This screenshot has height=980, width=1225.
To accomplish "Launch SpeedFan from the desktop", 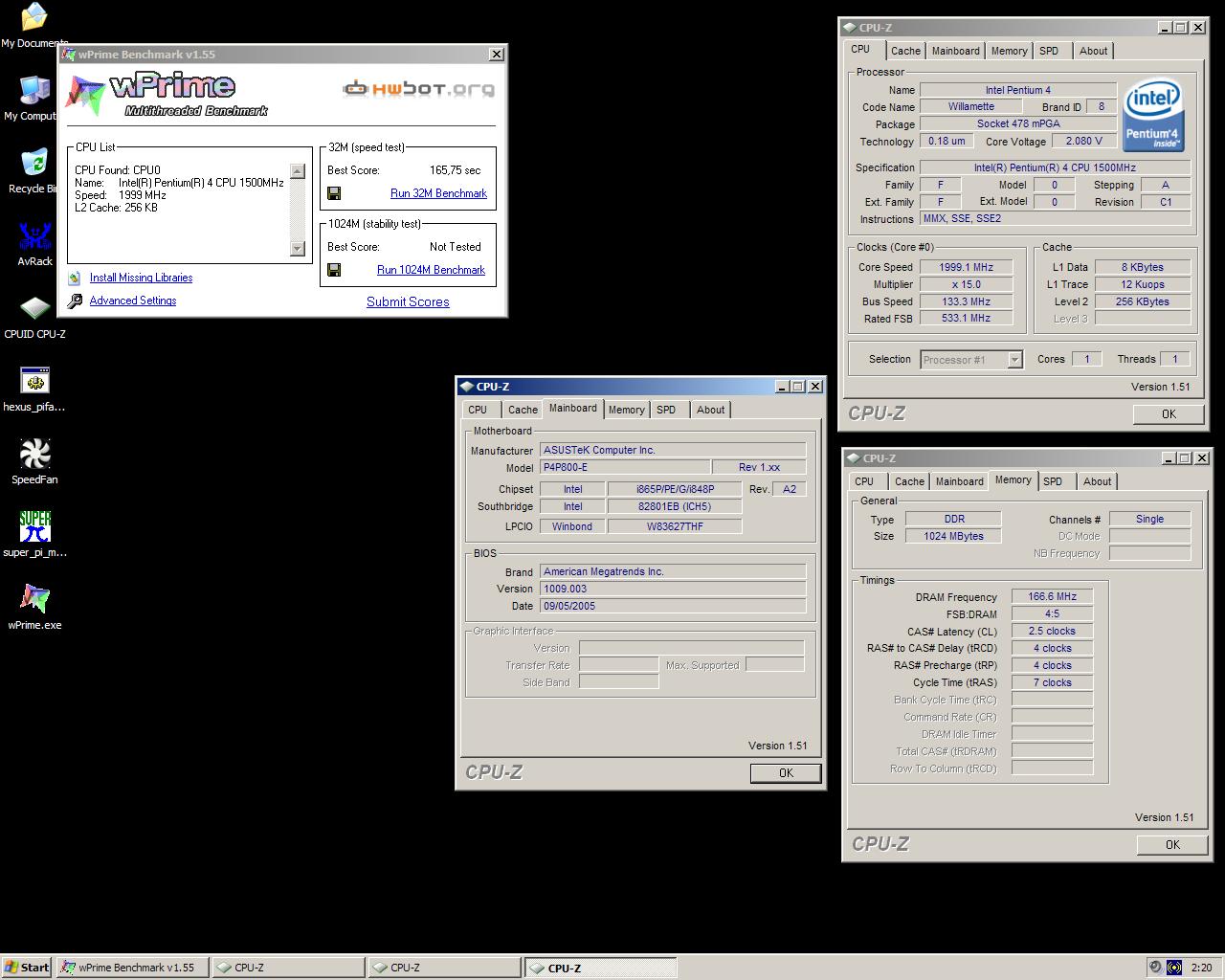I will (x=34, y=454).
